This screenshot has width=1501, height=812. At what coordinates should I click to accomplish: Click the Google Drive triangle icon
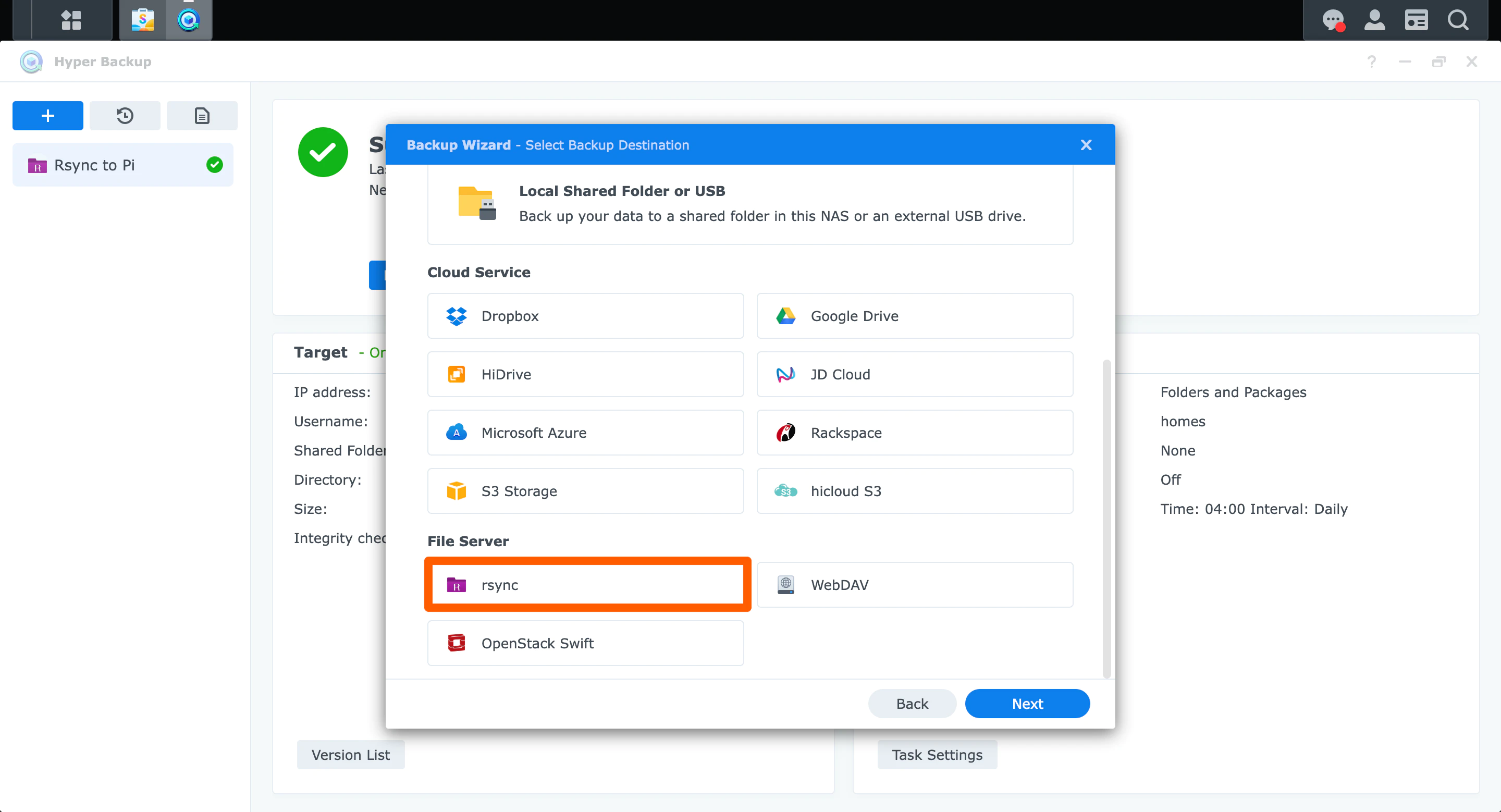785,316
